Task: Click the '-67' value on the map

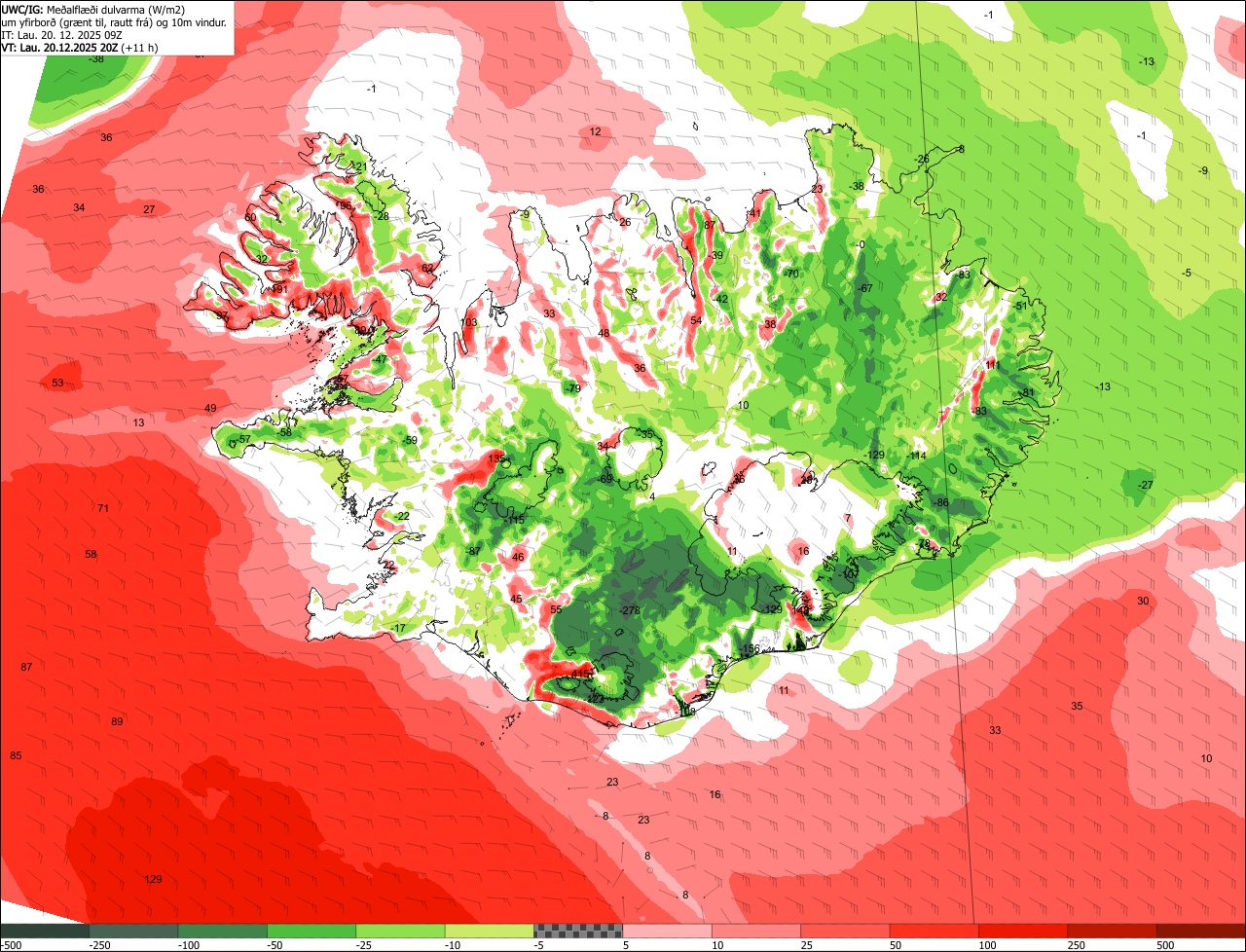Action: [x=864, y=288]
